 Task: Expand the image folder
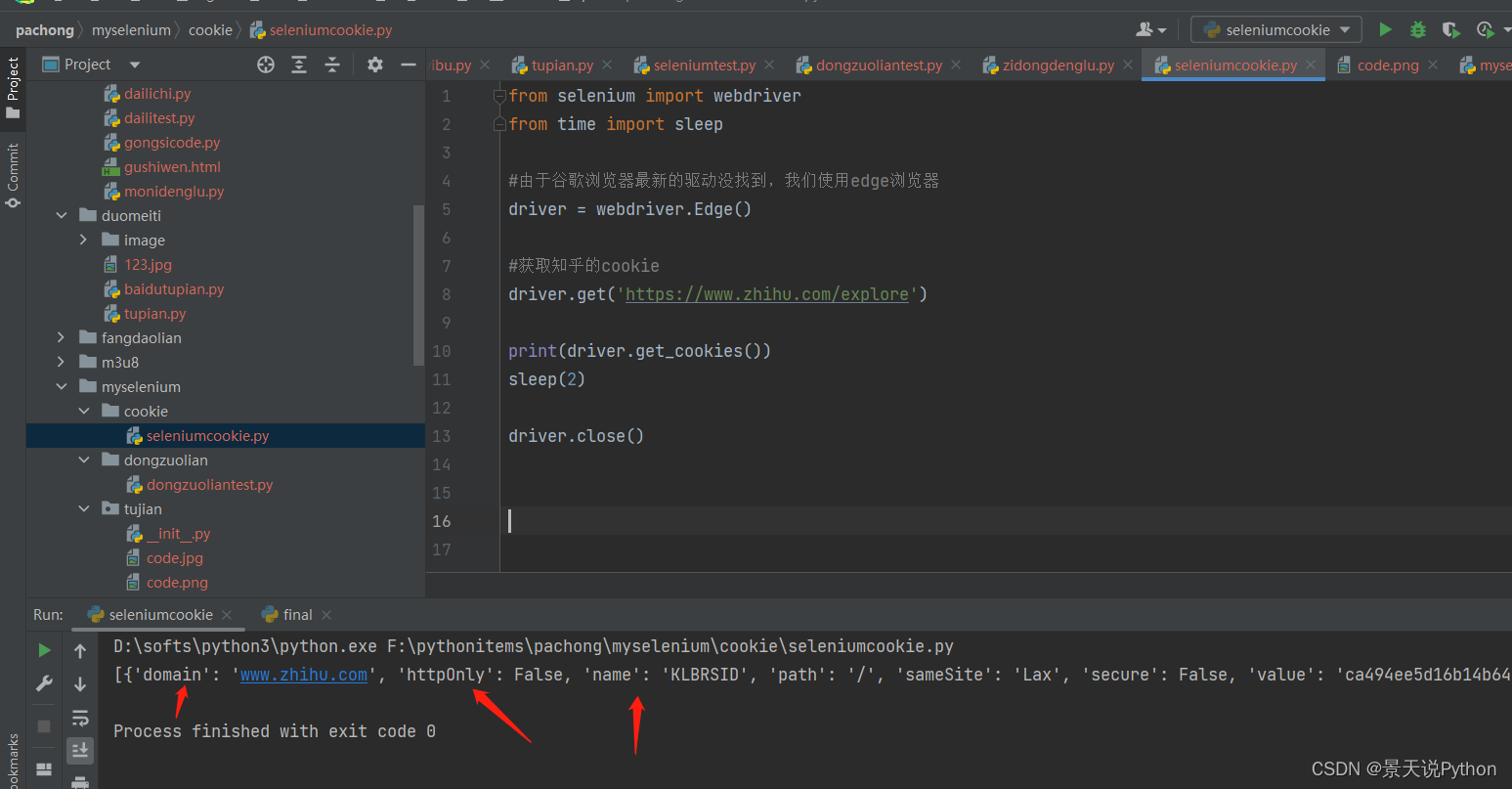[84, 241]
